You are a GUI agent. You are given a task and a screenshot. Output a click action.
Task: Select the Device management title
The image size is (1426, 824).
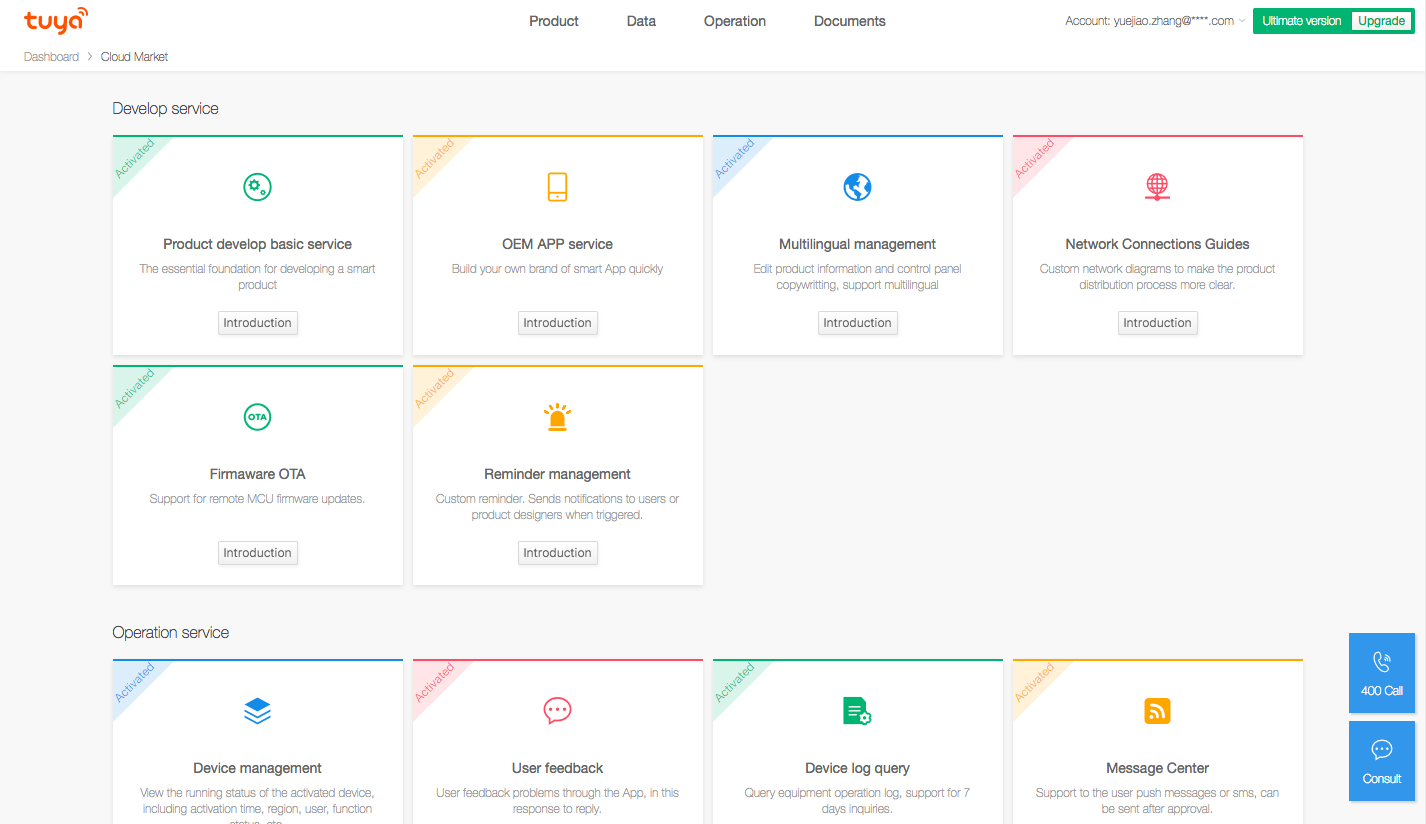[x=258, y=768]
